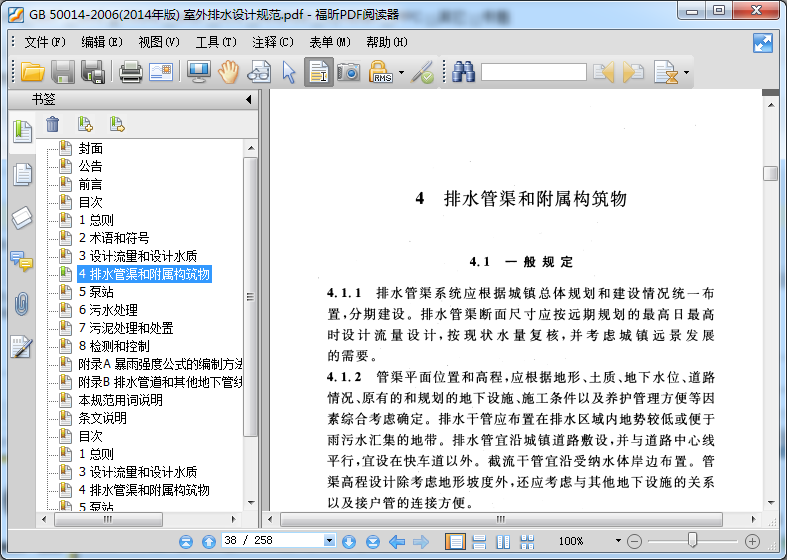Open the 术语和符号 bookmark
This screenshot has height=560, width=787.
click(114, 238)
